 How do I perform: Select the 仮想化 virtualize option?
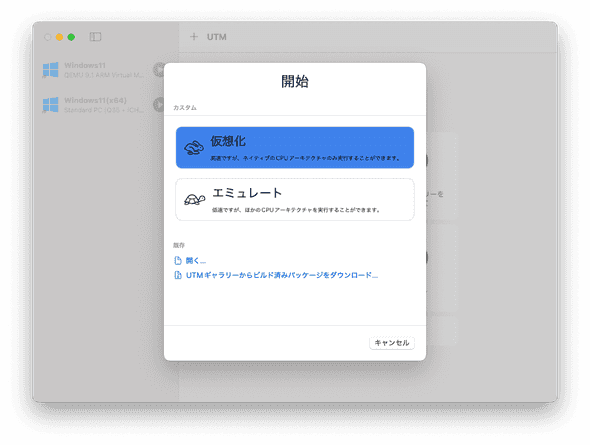tap(295, 147)
